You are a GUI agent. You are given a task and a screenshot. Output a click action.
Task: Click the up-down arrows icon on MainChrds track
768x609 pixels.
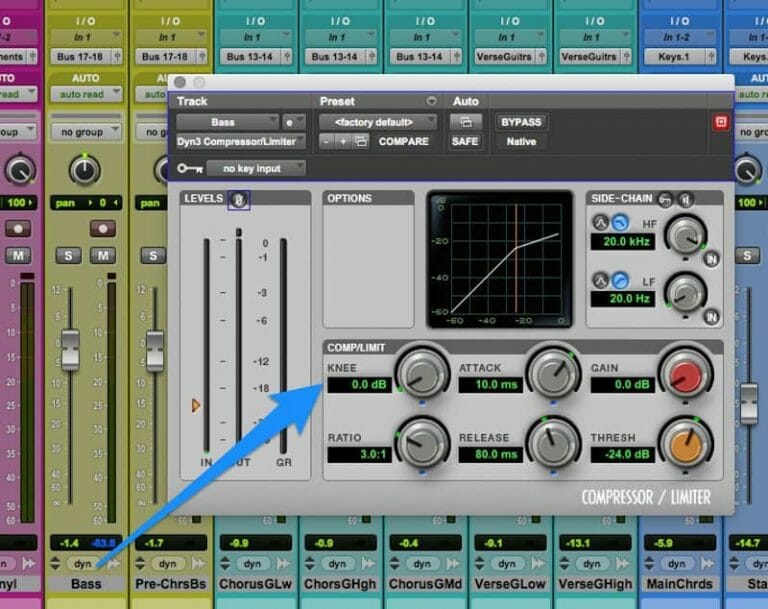pyautogui.click(x=649, y=564)
